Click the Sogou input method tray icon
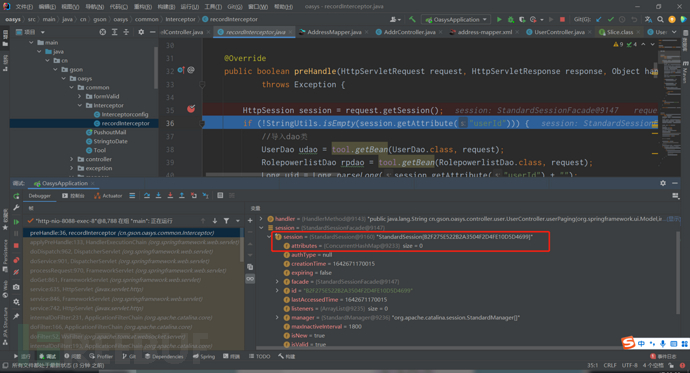The image size is (690, 373). [x=628, y=342]
